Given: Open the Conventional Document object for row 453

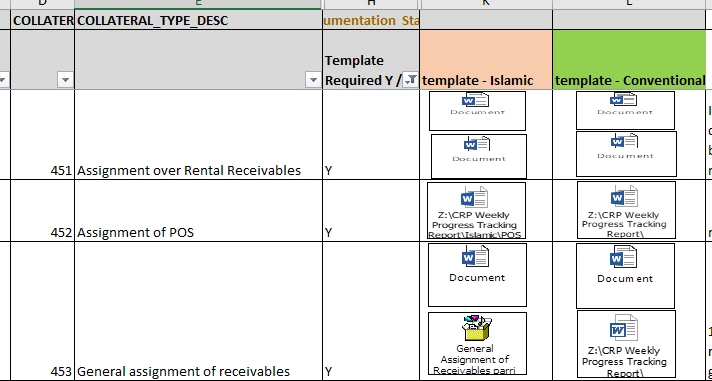Looking at the screenshot, I should [x=625, y=276].
